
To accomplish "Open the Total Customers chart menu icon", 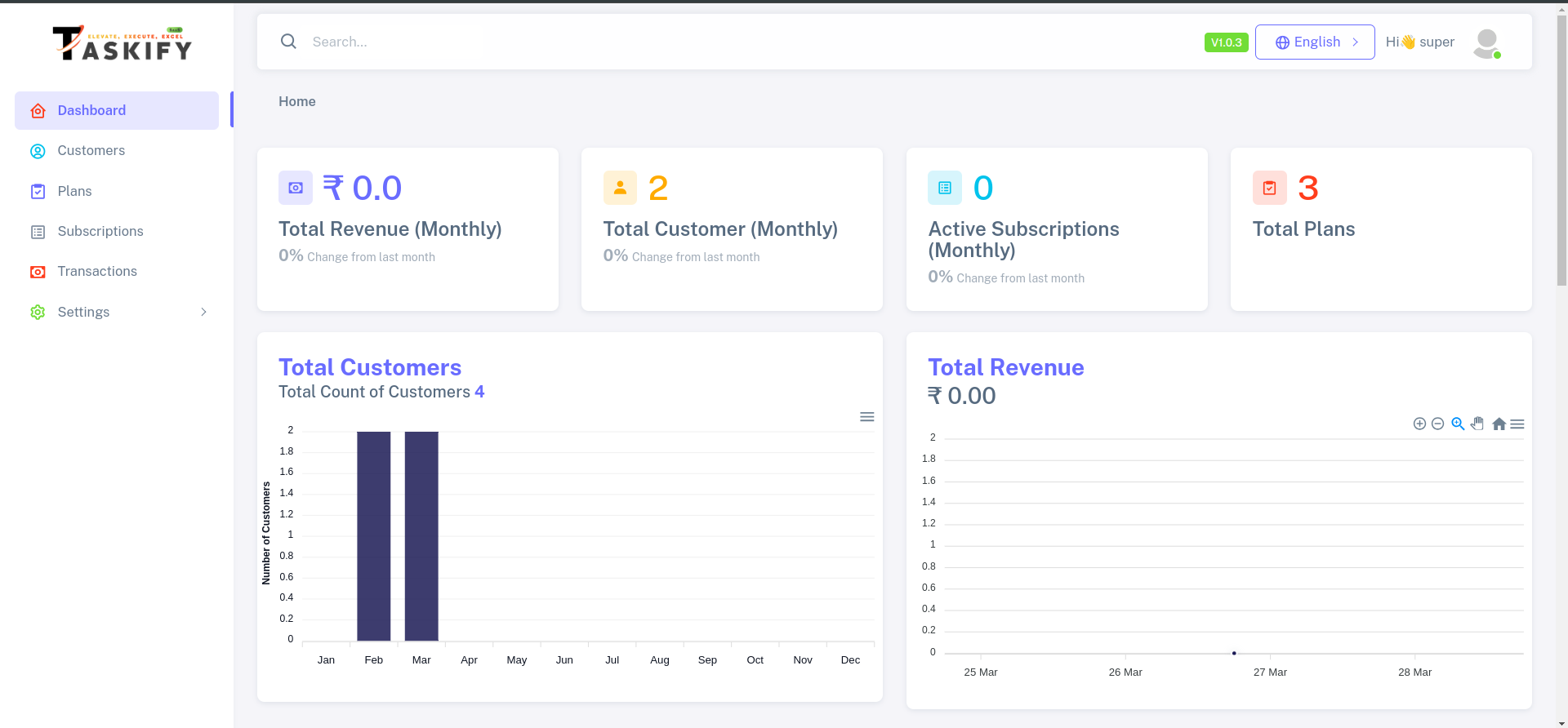I will pyautogui.click(x=866, y=417).
